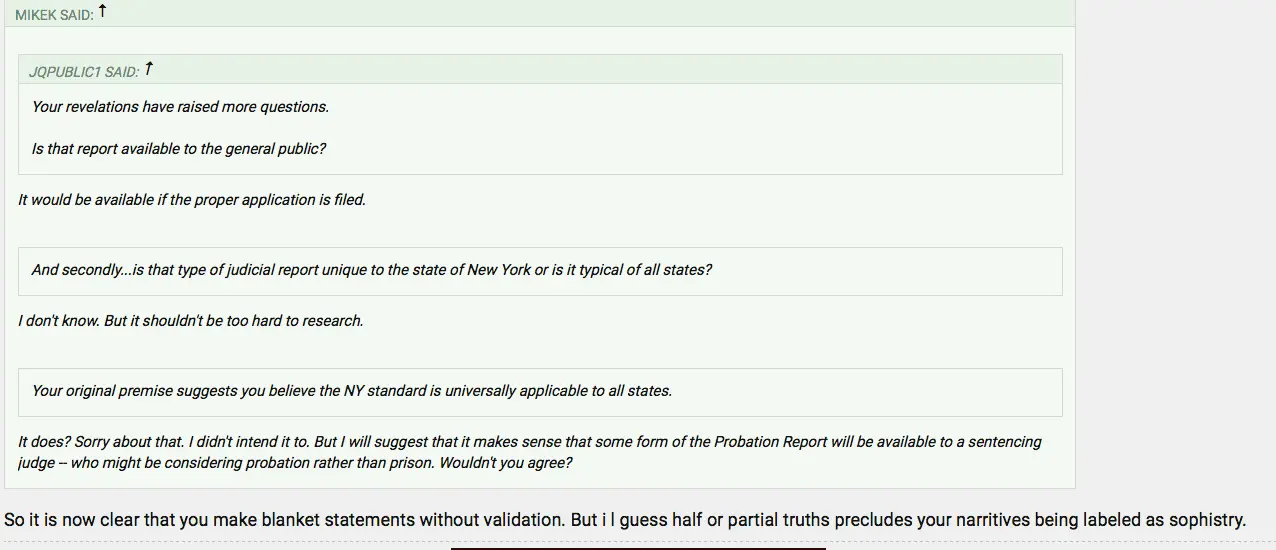Jump to original post via JQPUBLIC1 arrow
This screenshot has width=1276, height=550.
pos(149,69)
